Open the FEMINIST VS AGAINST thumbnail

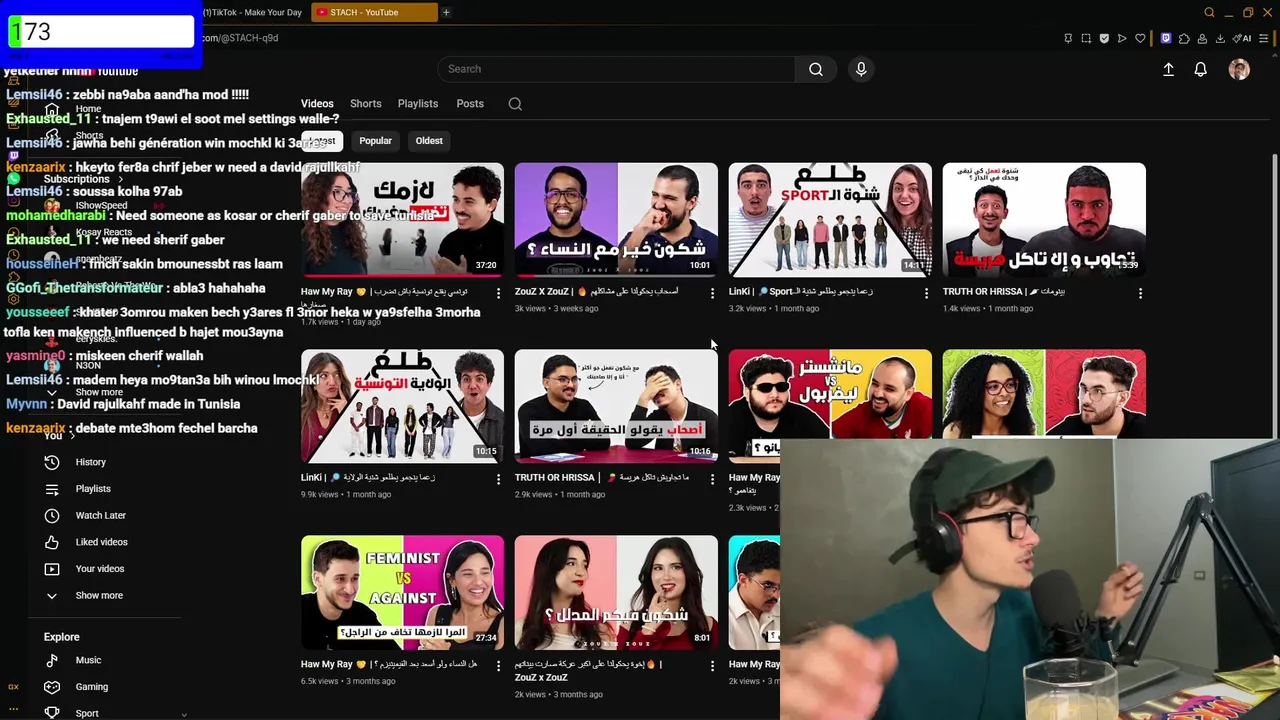click(x=402, y=592)
